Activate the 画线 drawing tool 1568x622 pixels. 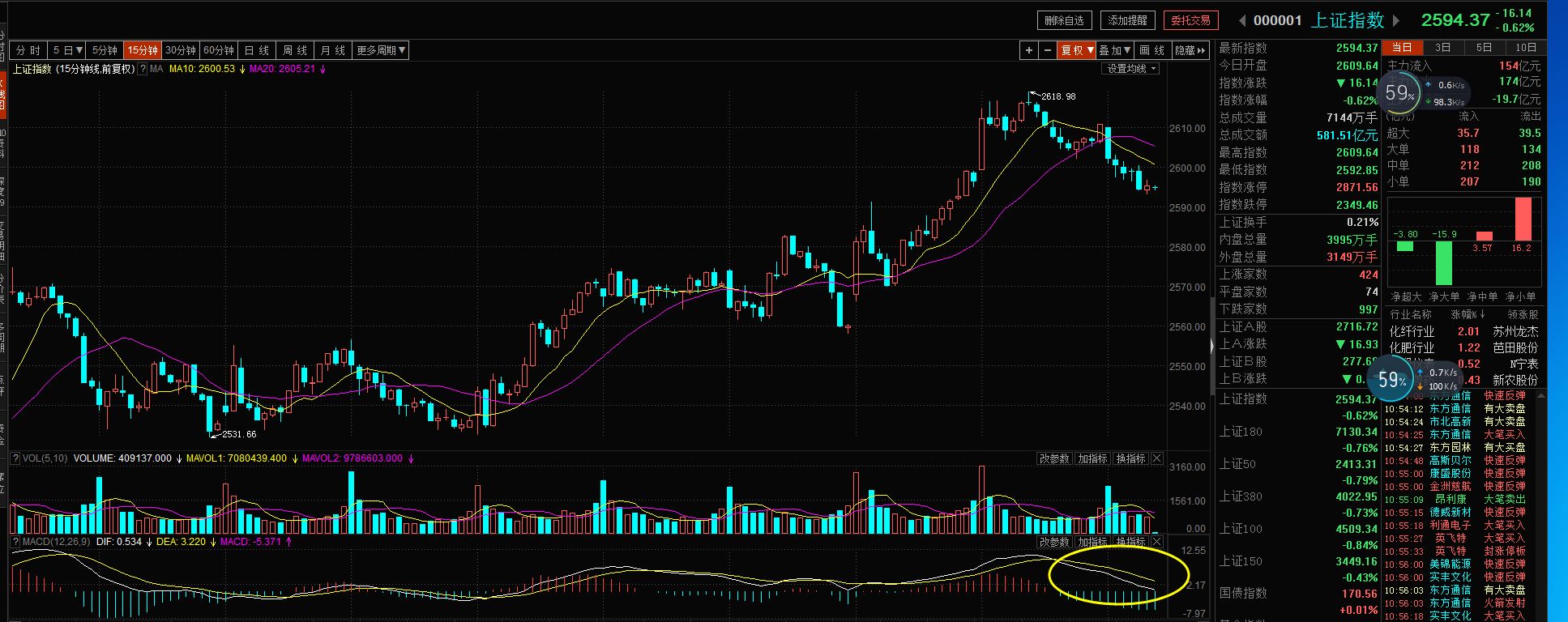coord(1152,50)
